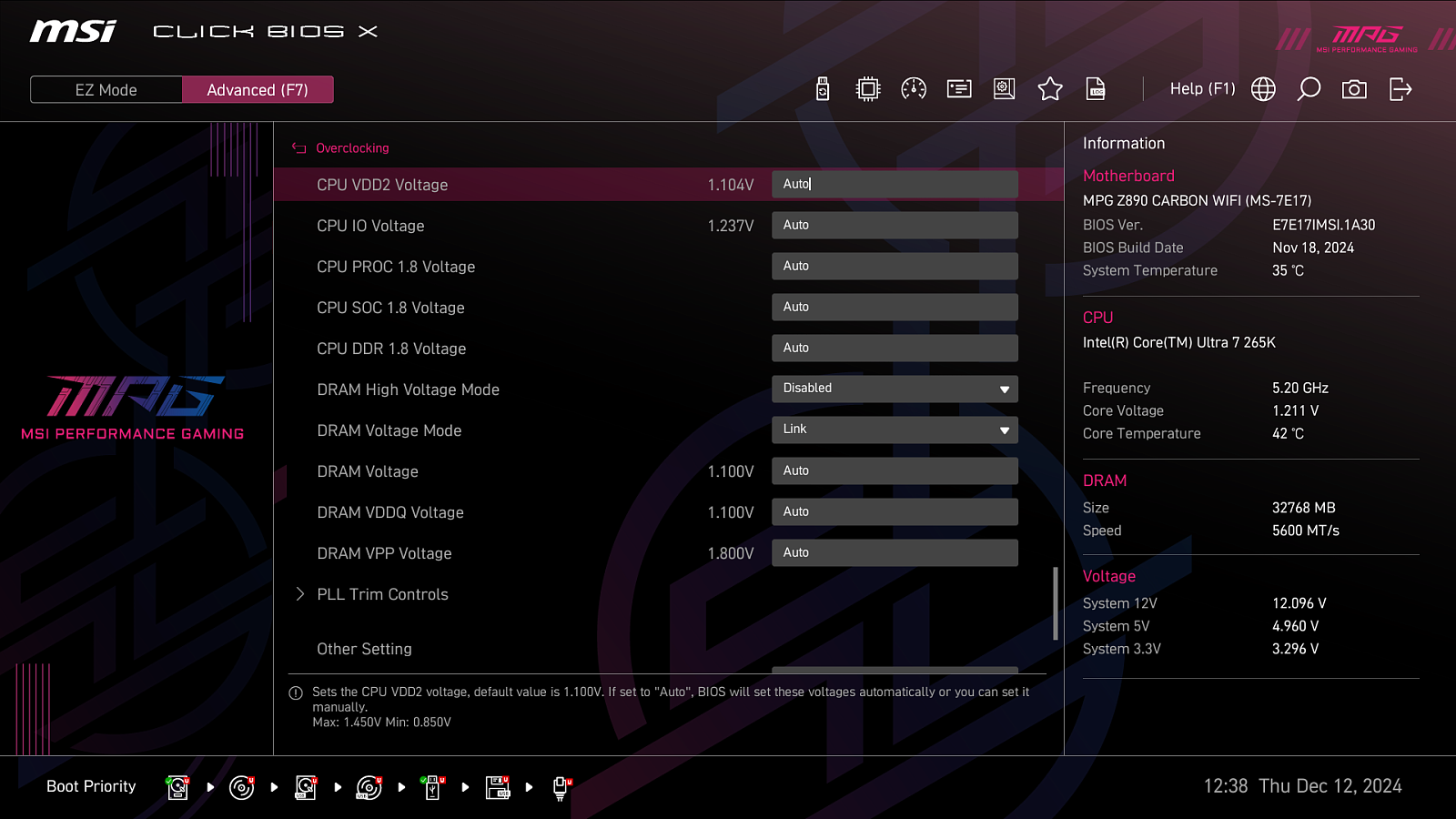1456x819 pixels.
Task: Take a screenshot with the camera icon
Action: tap(1354, 89)
